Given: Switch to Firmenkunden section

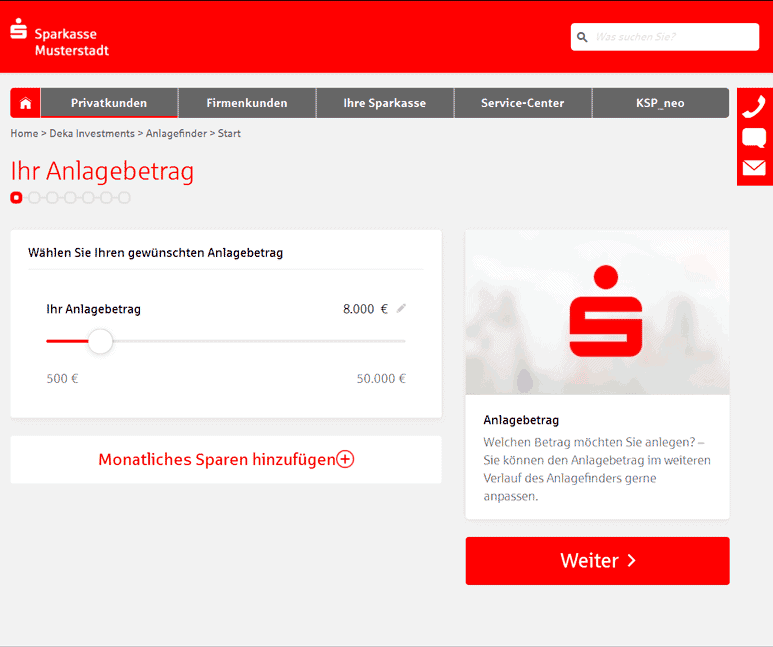Looking at the screenshot, I should [247, 103].
